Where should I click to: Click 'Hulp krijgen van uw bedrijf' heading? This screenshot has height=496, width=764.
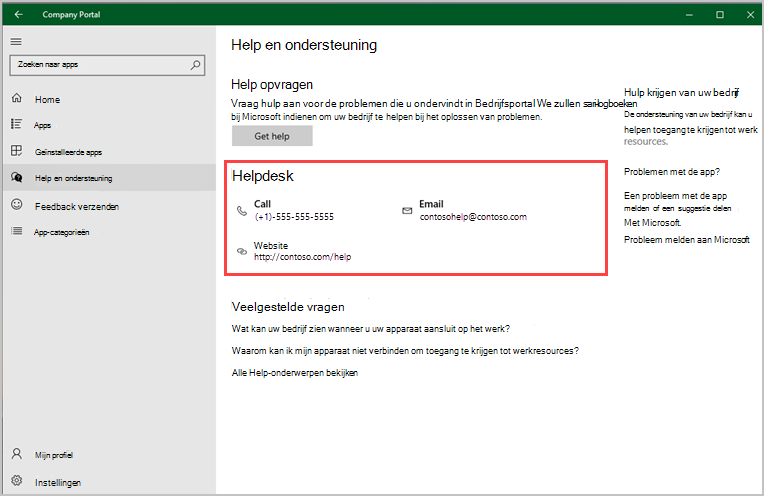click(x=682, y=93)
